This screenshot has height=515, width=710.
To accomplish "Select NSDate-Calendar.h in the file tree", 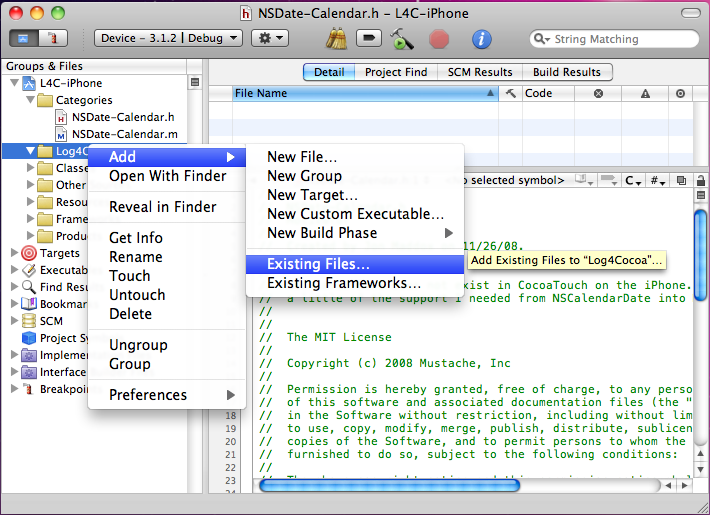I will pos(123,117).
